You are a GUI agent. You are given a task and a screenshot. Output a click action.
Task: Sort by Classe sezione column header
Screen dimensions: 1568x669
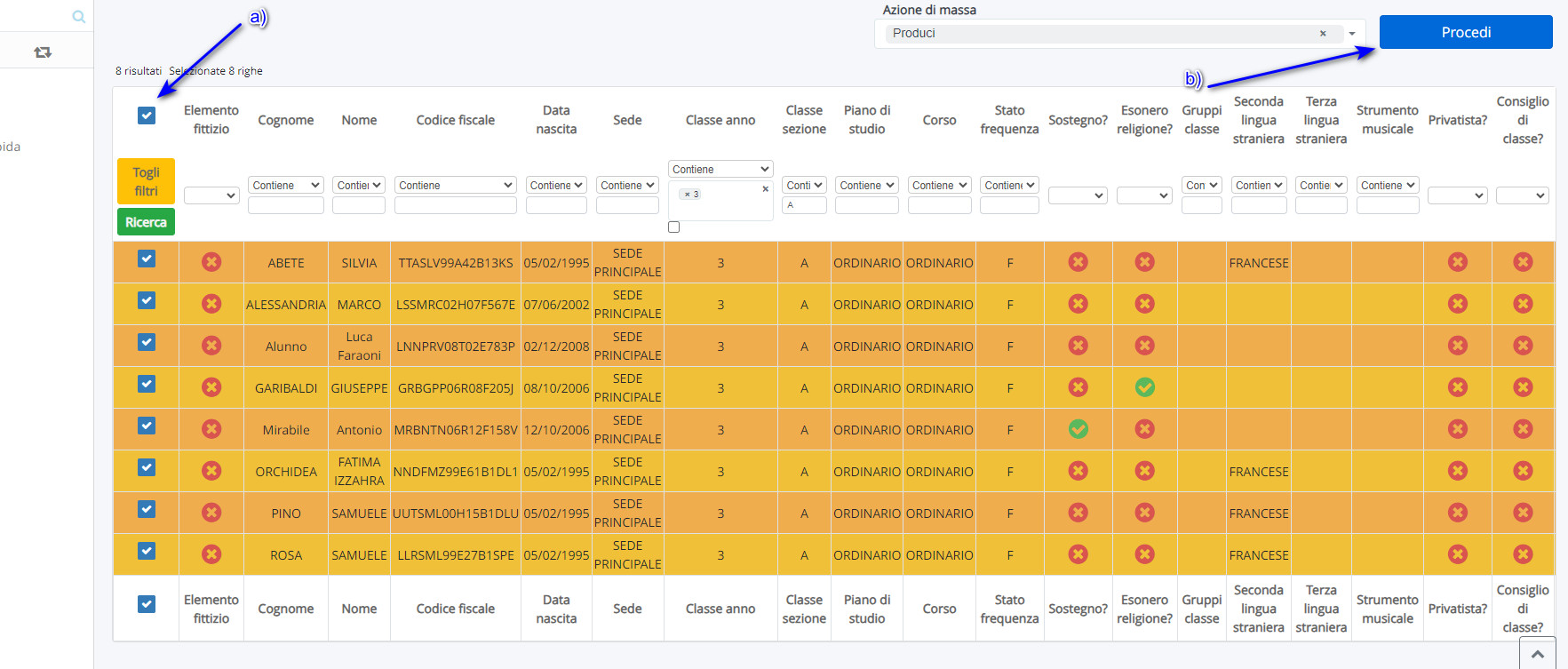point(804,120)
